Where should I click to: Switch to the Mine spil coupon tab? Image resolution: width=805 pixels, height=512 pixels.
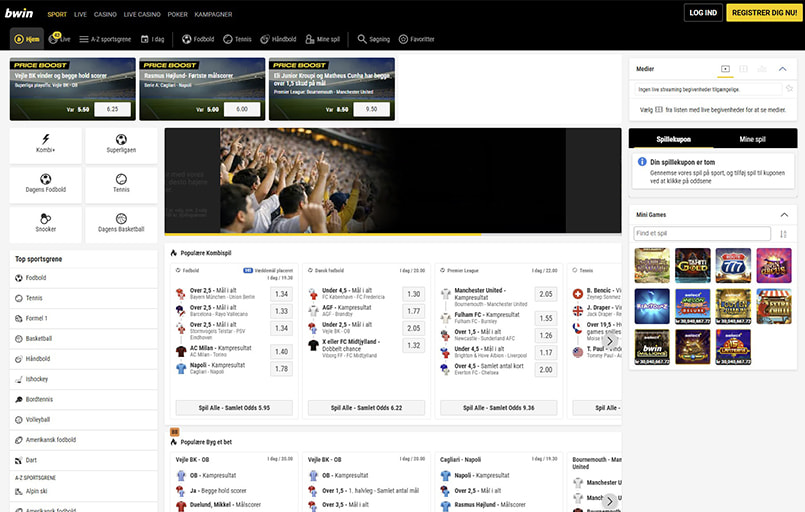point(752,139)
